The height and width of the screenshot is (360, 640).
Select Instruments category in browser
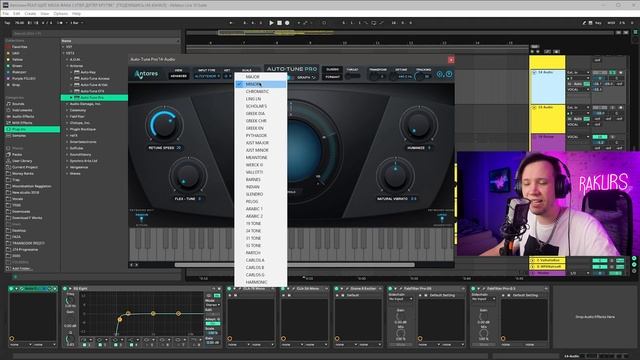32,110
